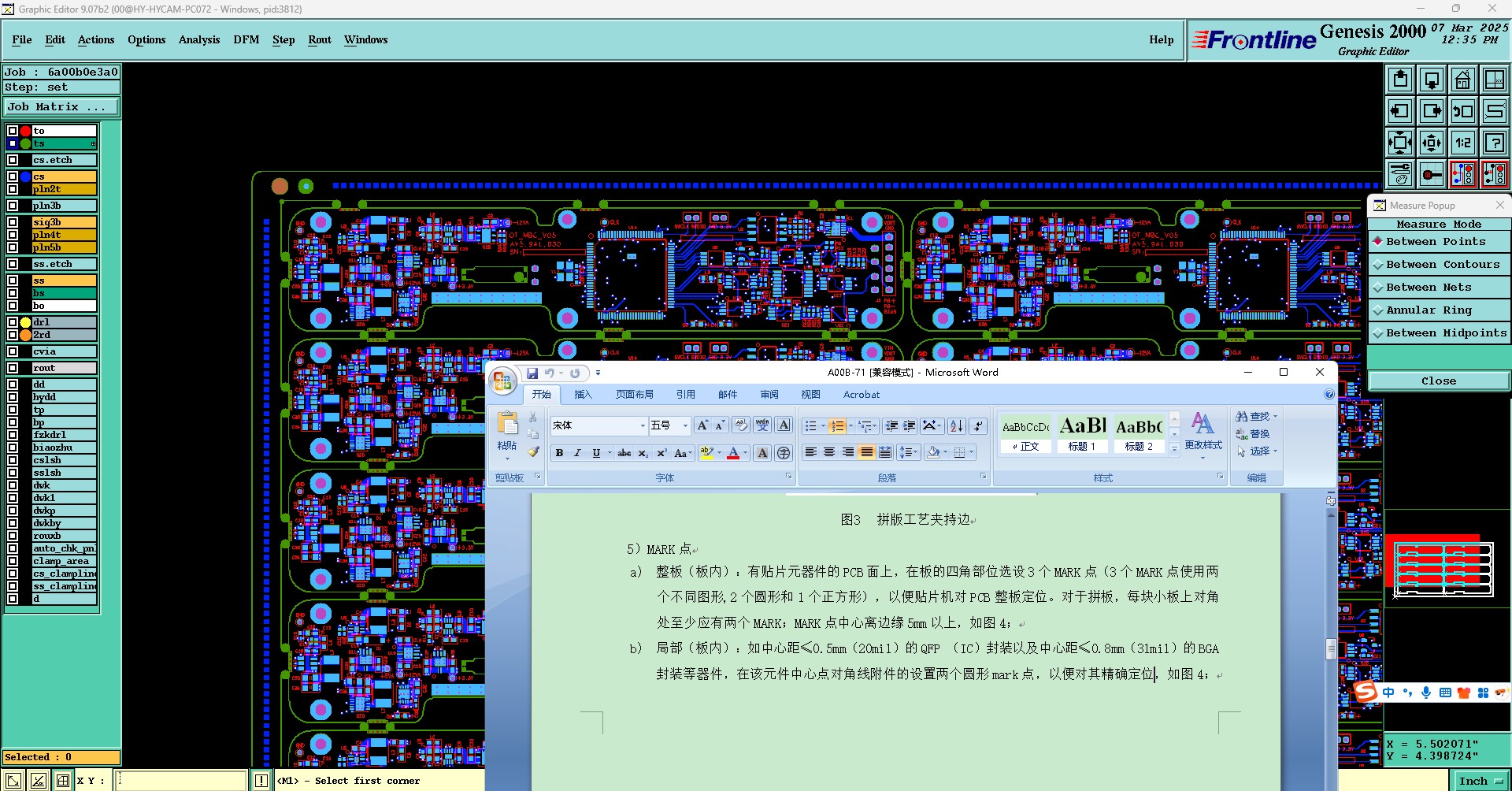Click the panel overview thumbnail in Genesis

point(1443,569)
